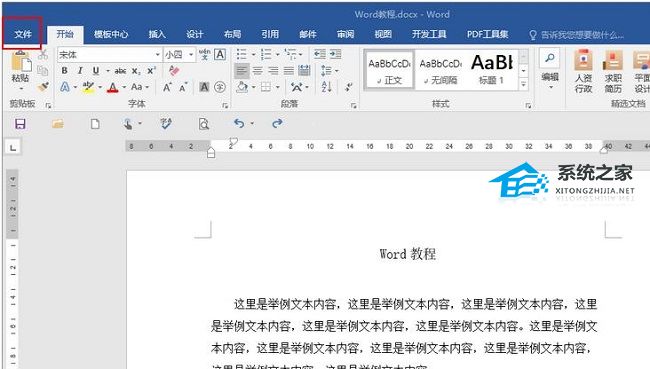Click the Cut scissors icon
Screen dimensions: 650x369
pos(43,54)
